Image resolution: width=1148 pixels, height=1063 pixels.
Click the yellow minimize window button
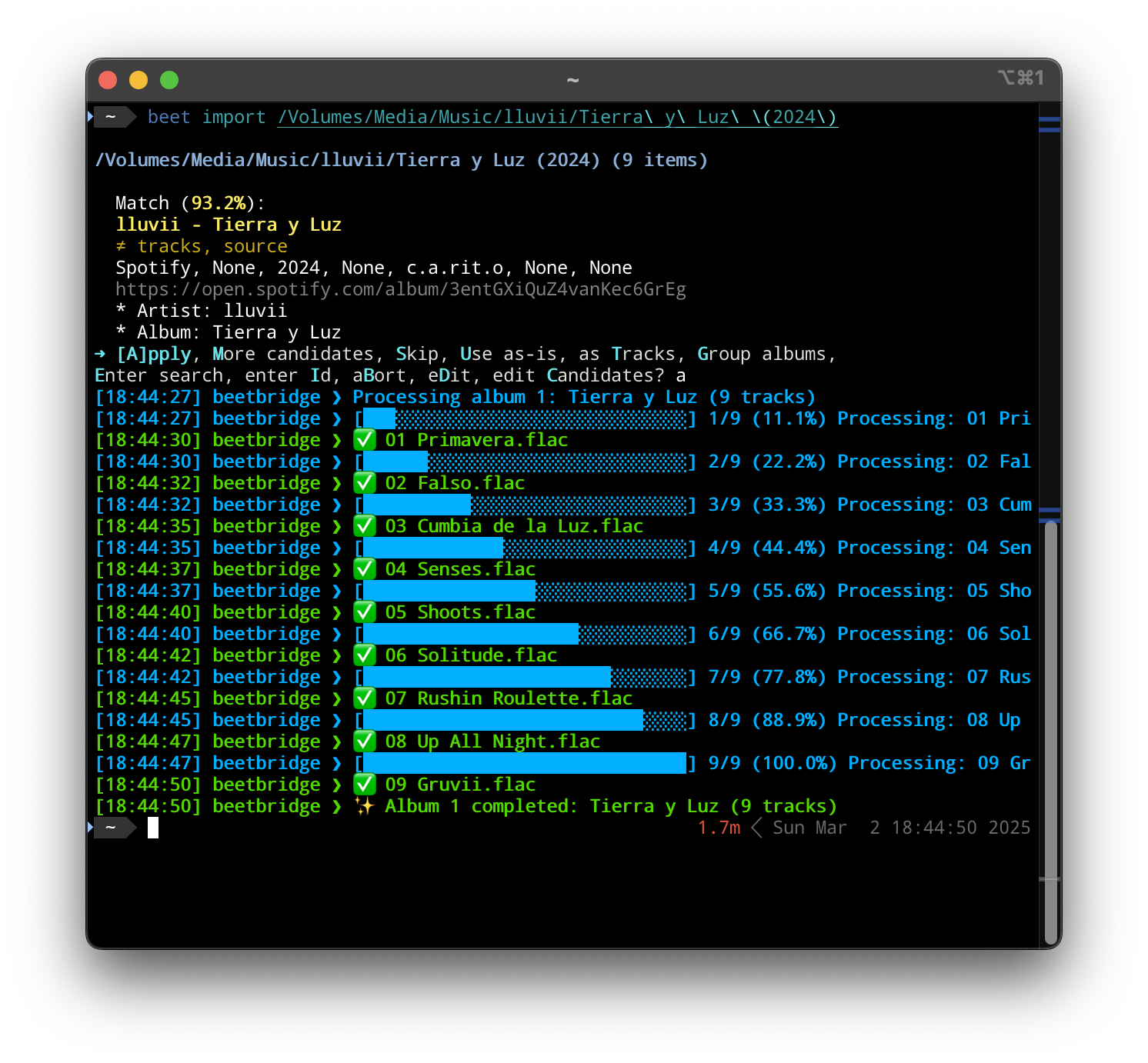(138, 80)
